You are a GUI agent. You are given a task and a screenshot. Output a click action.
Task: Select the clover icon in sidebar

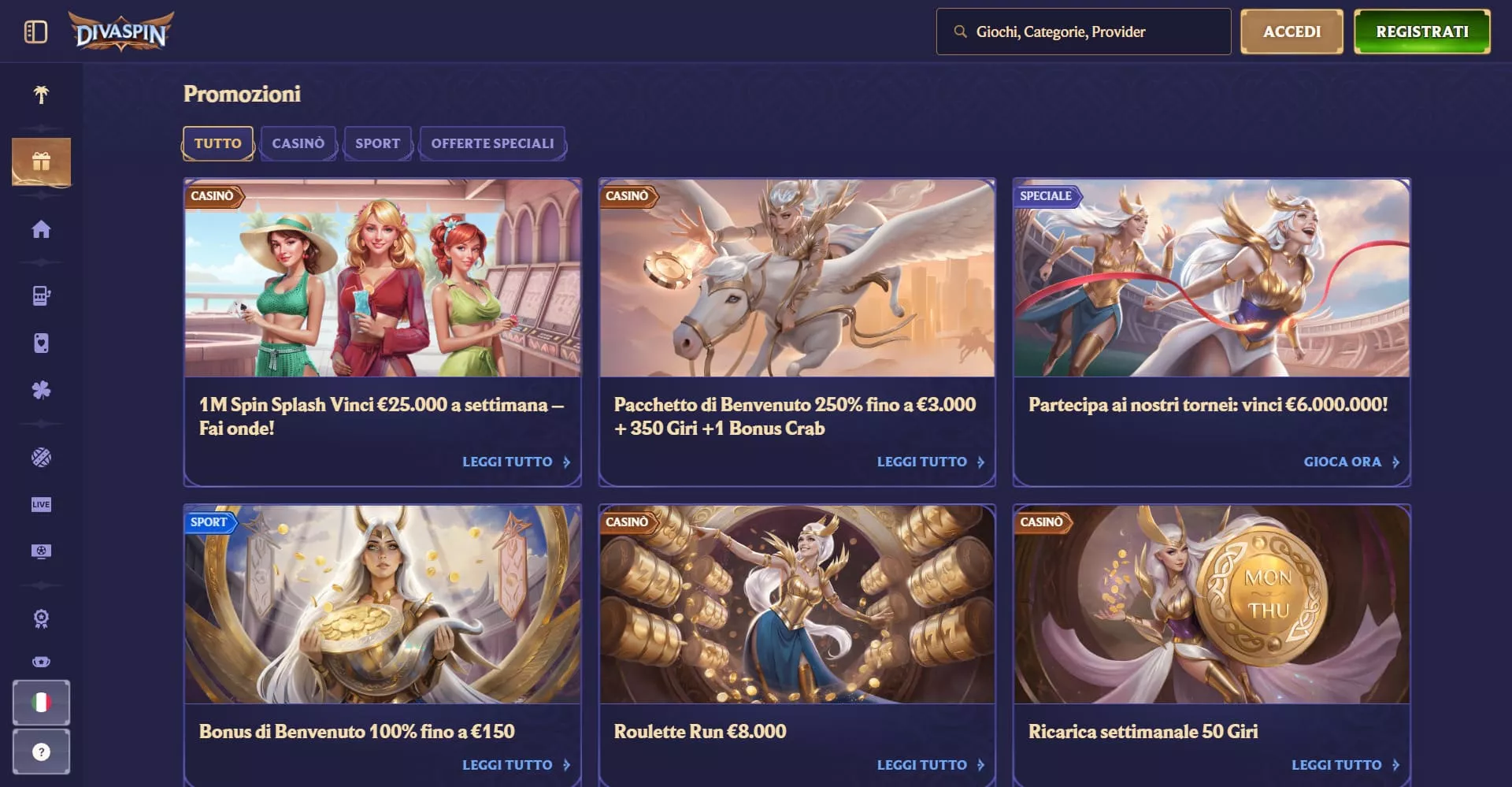(41, 390)
